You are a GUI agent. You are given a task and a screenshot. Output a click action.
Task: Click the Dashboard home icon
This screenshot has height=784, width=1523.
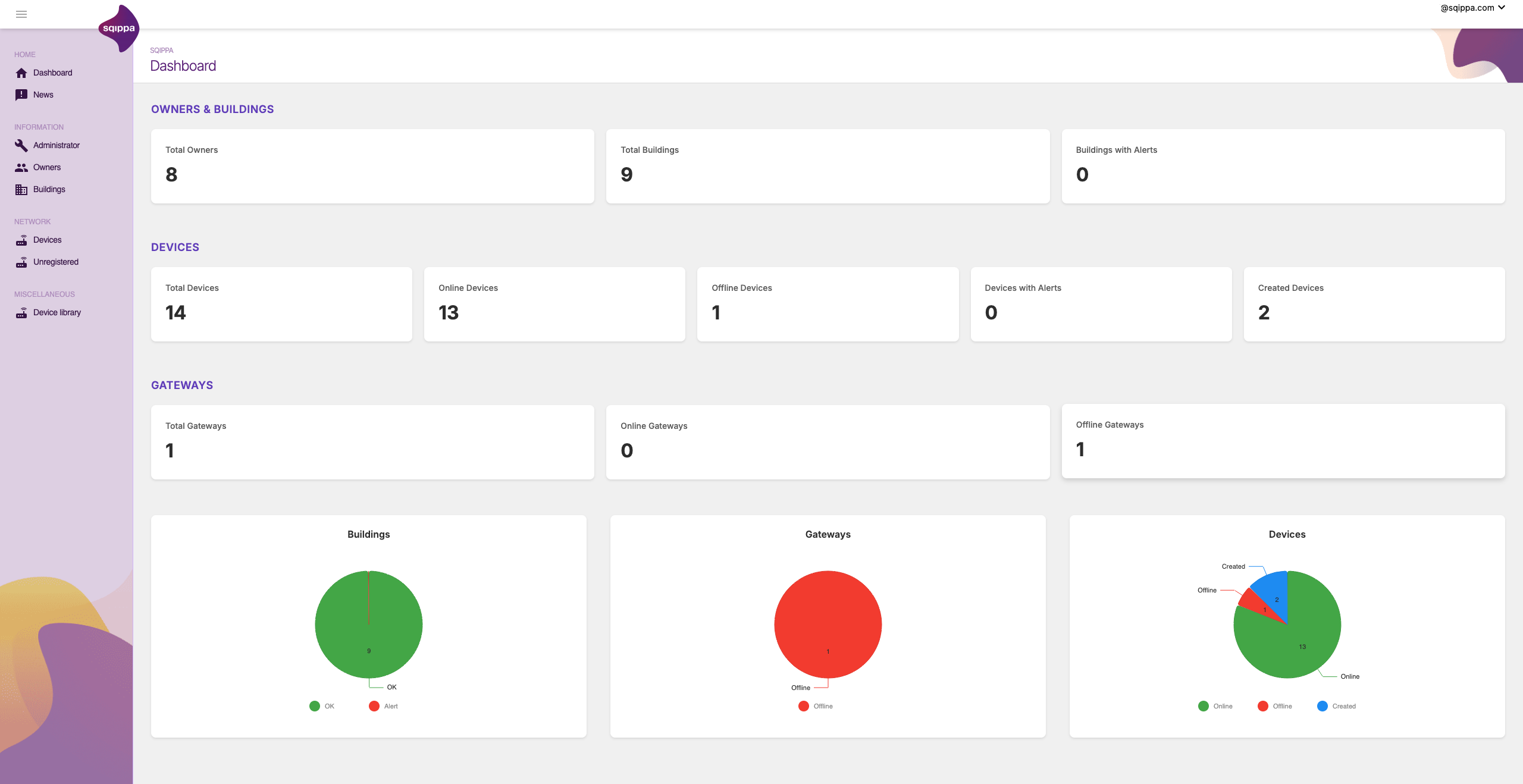pos(21,73)
